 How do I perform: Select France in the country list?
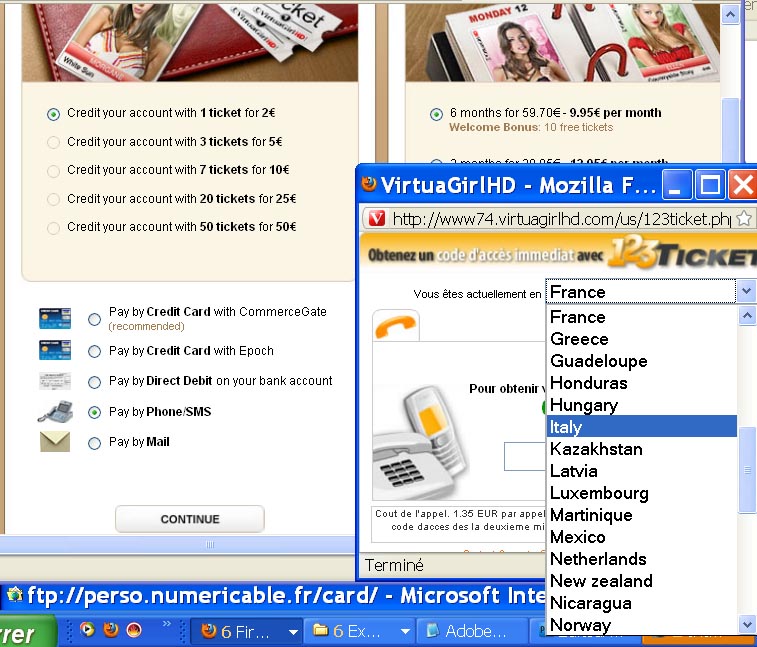tap(642, 317)
